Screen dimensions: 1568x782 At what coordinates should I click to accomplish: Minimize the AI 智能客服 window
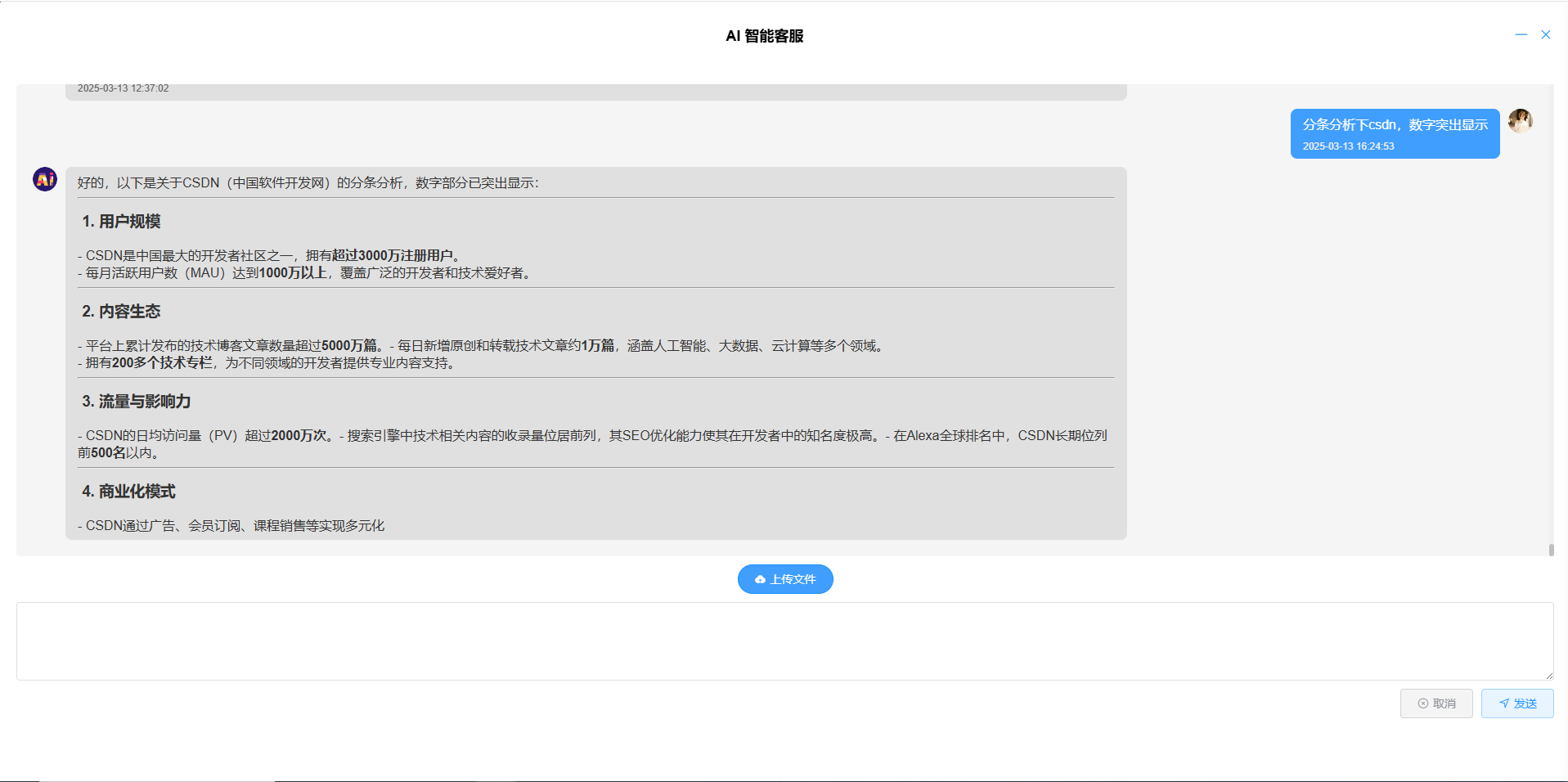(x=1521, y=34)
